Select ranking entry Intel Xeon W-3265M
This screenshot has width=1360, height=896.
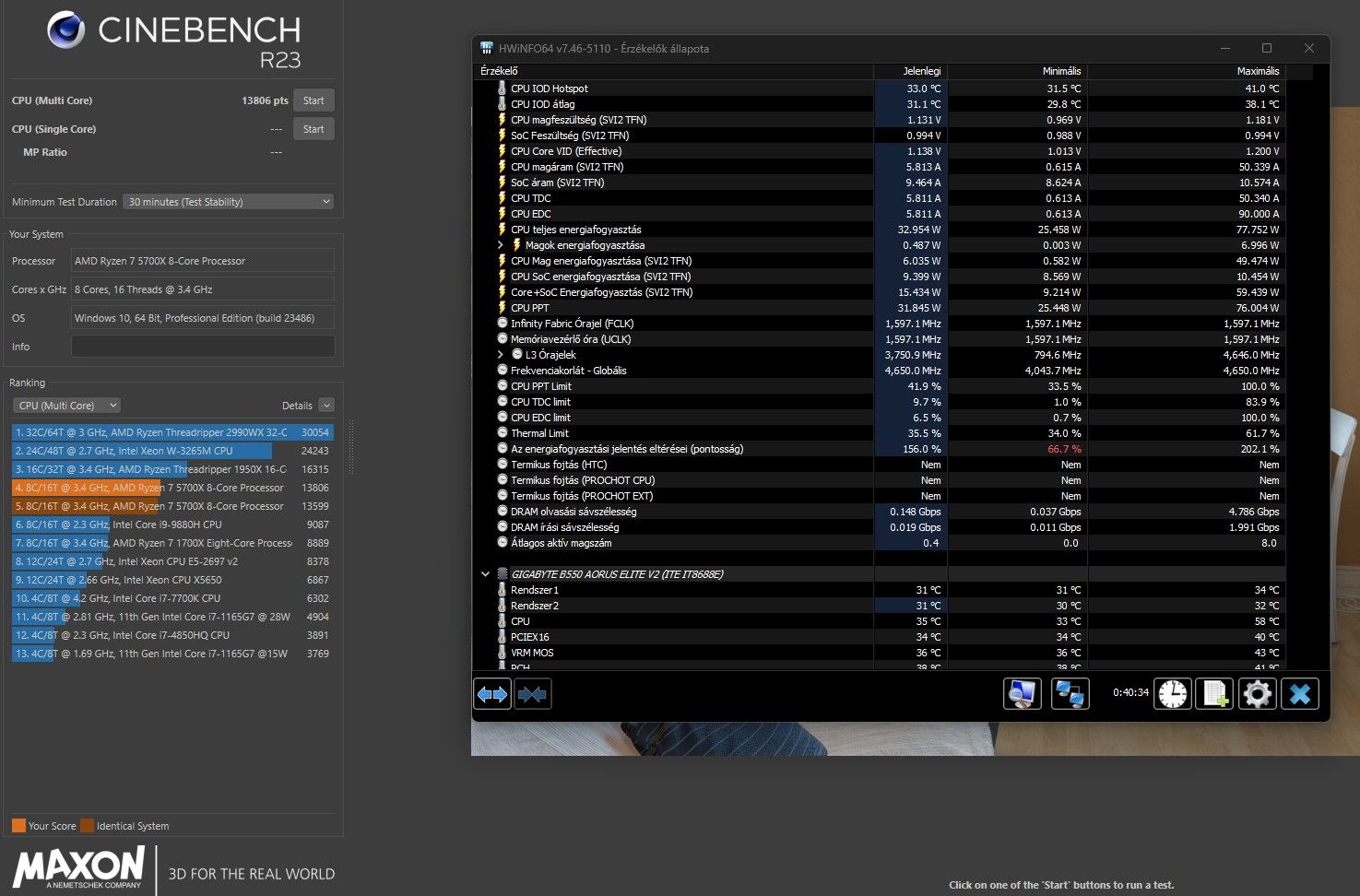point(172,451)
